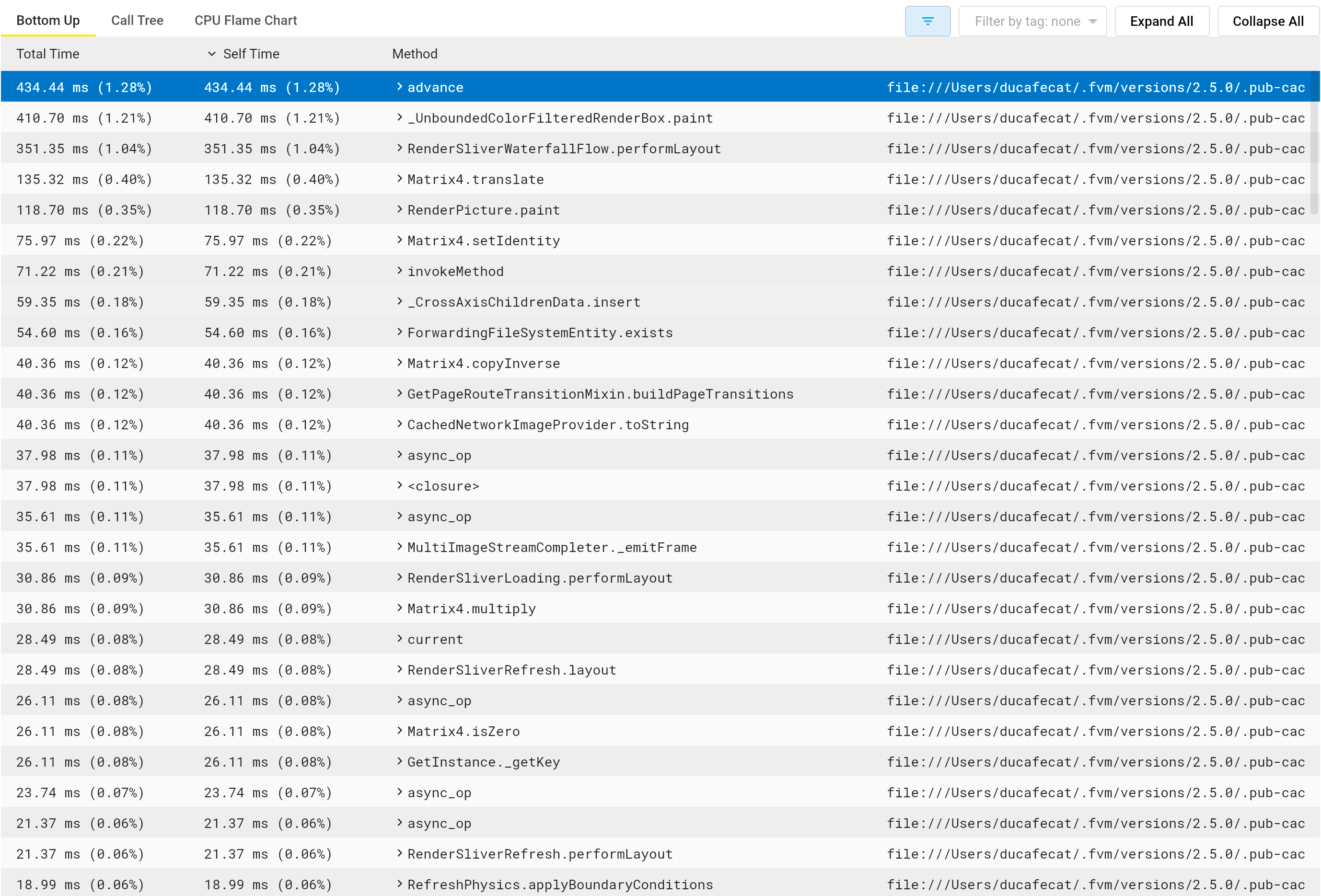Expand _CrossAxisChildrenData.insert row

coord(400,301)
